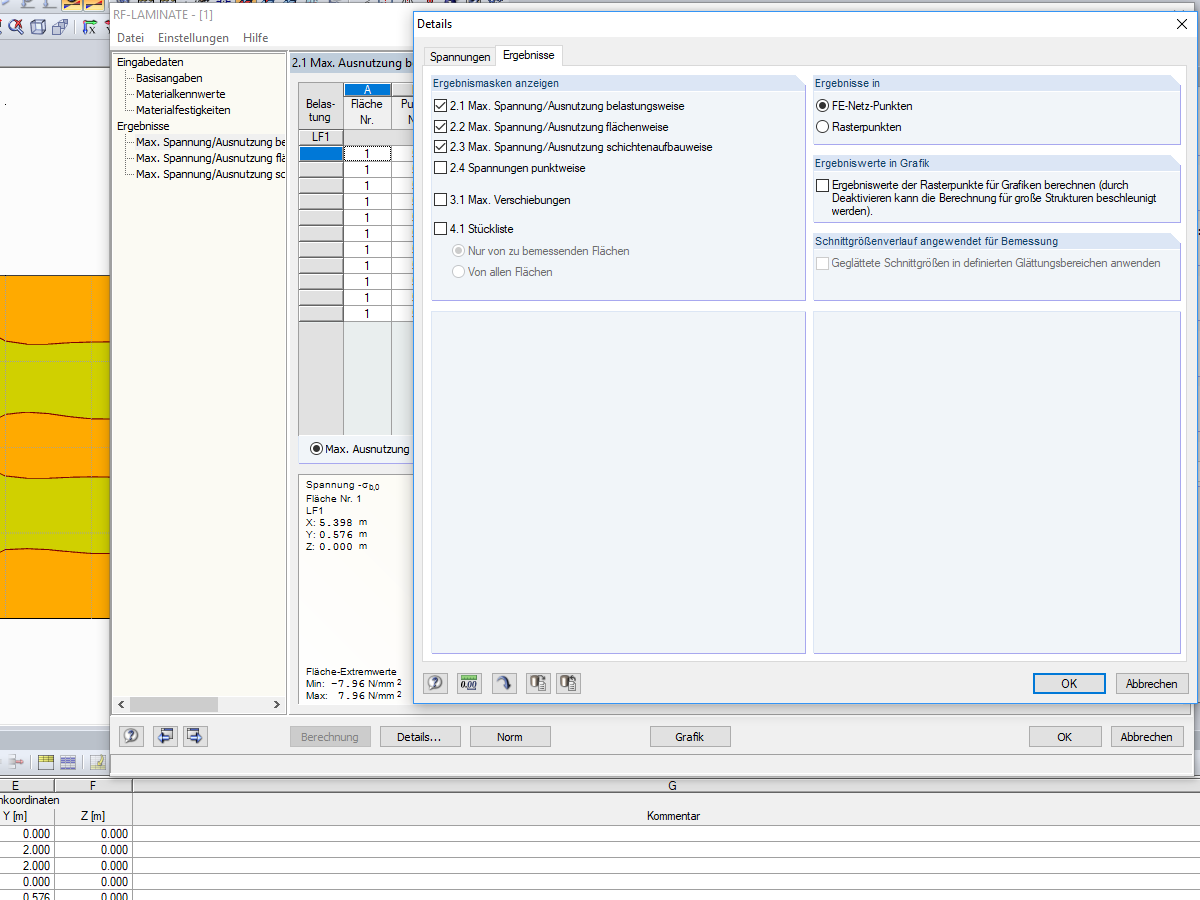The height and width of the screenshot is (900, 1200).
Task: Click OK in the RF-LAMINATE window
Action: coord(1065,737)
